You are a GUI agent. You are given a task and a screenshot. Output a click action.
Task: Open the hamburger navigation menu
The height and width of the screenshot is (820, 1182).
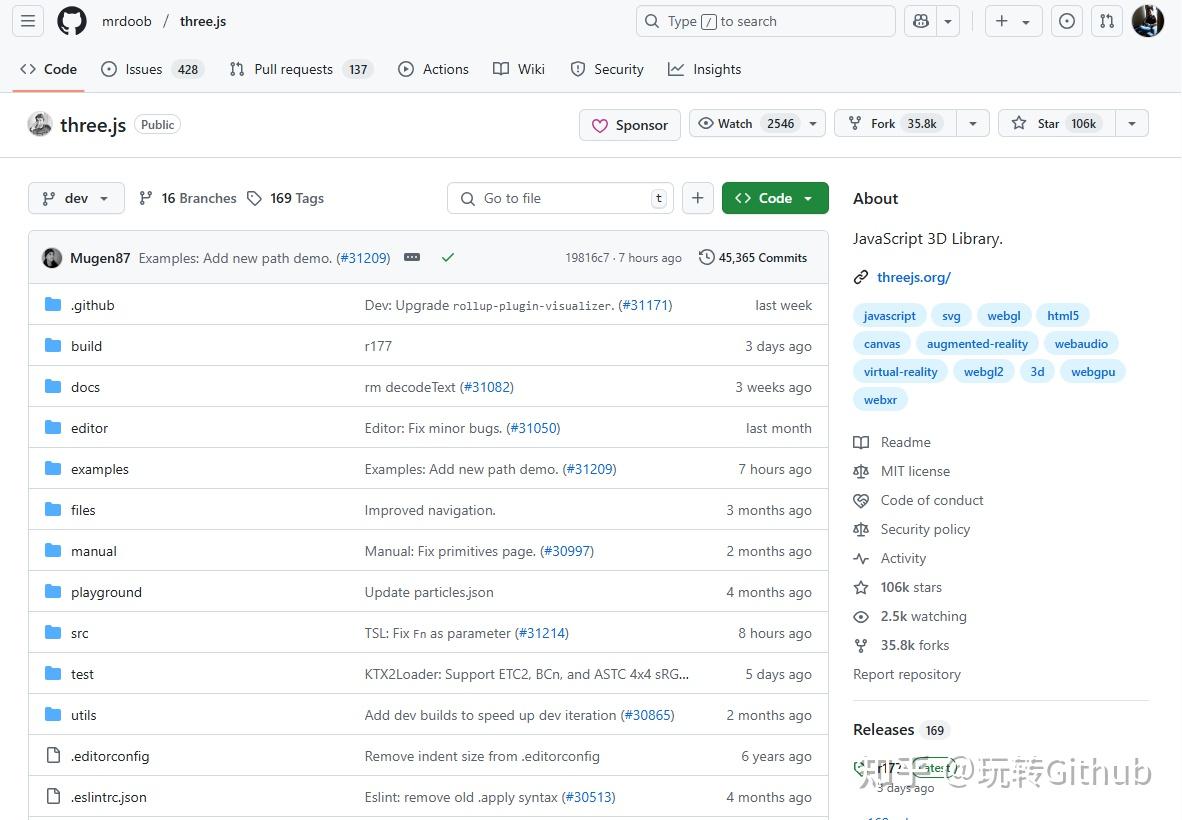coord(28,21)
